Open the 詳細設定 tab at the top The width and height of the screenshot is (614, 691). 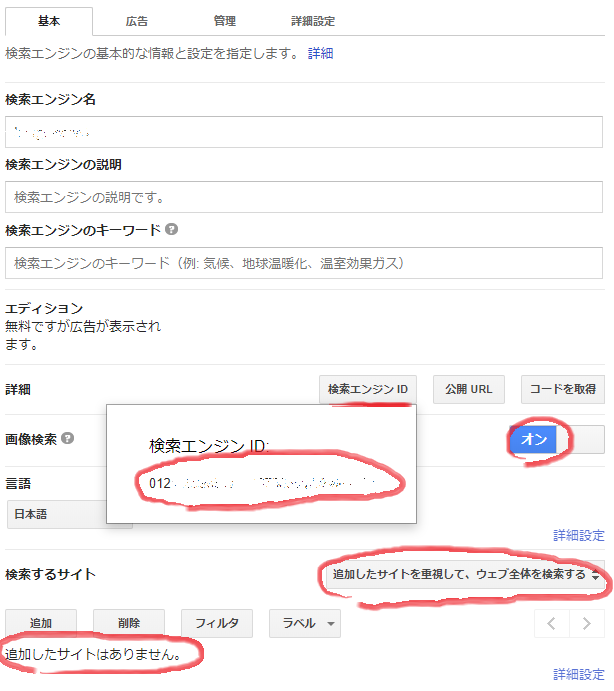click(313, 21)
